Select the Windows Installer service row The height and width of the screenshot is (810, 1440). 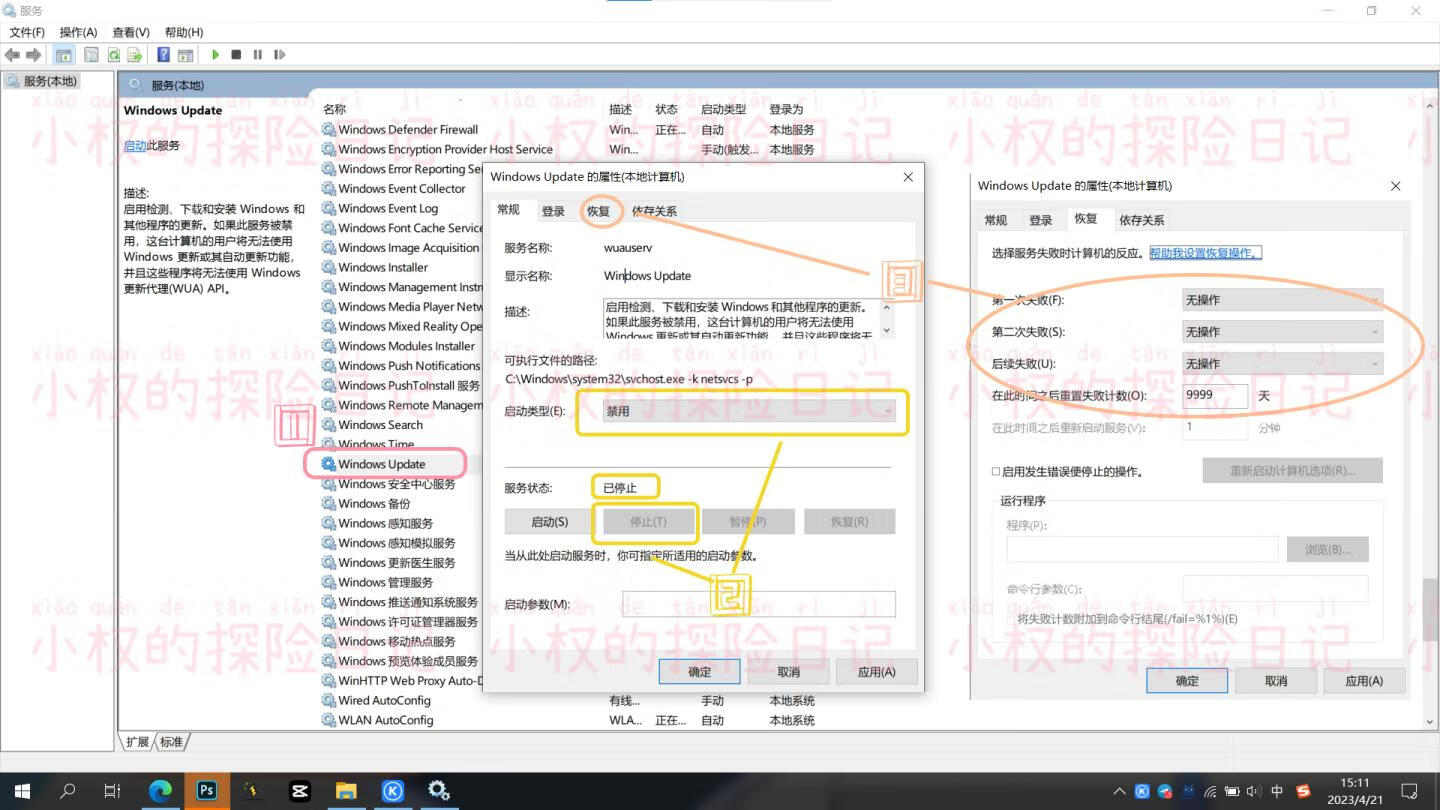click(383, 267)
